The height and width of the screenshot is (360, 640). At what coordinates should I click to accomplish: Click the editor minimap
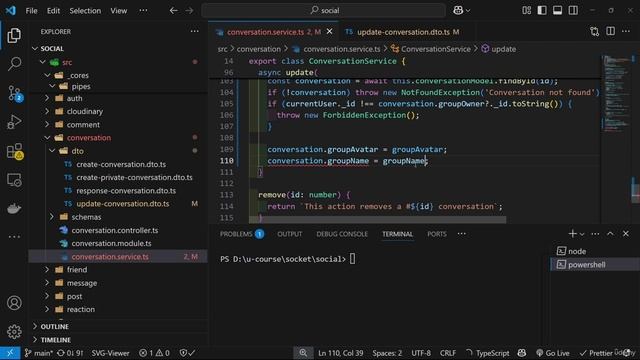pyautogui.click(x=617, y=139)
